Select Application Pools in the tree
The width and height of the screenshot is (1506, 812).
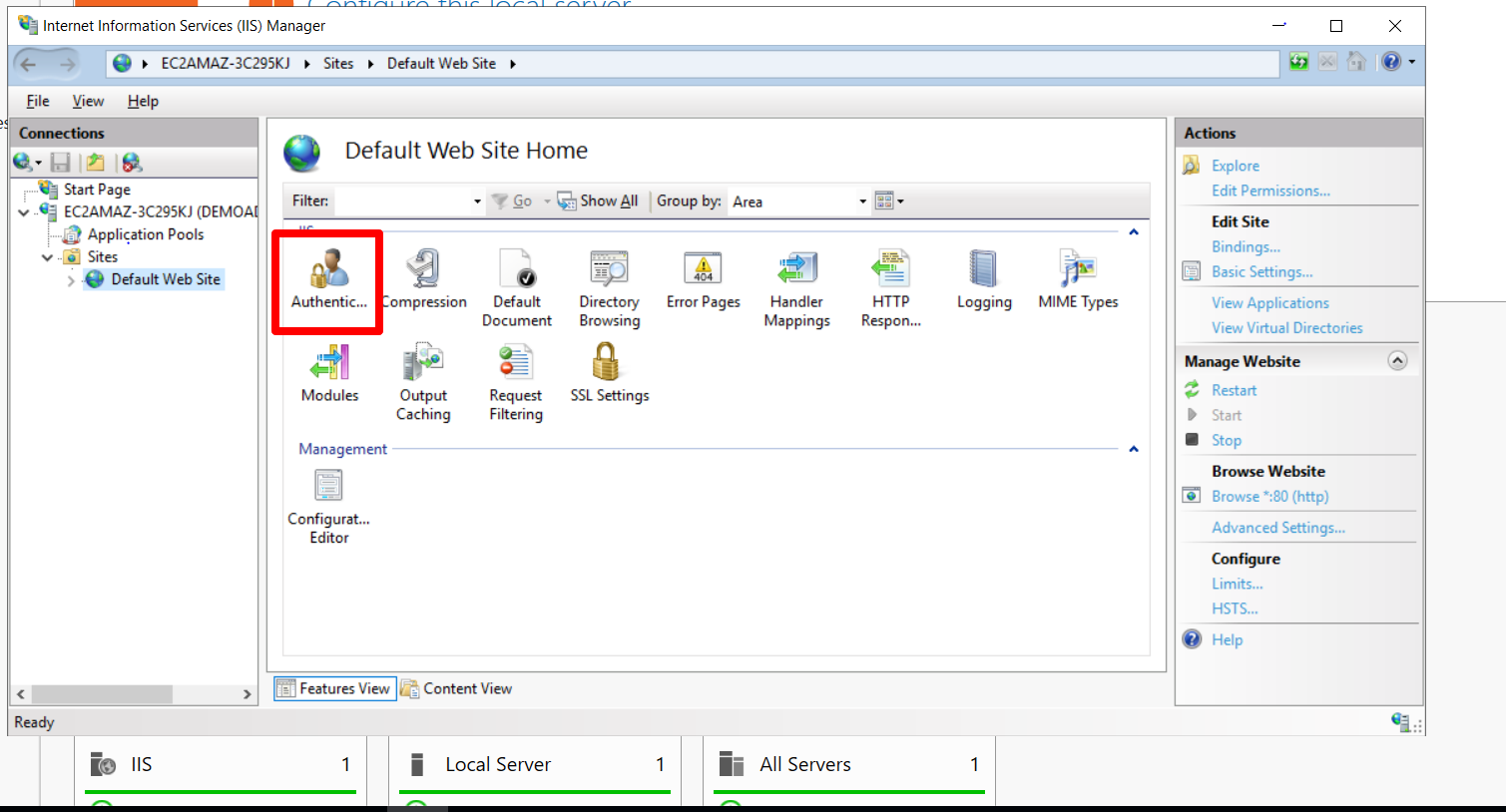(146, 234)
